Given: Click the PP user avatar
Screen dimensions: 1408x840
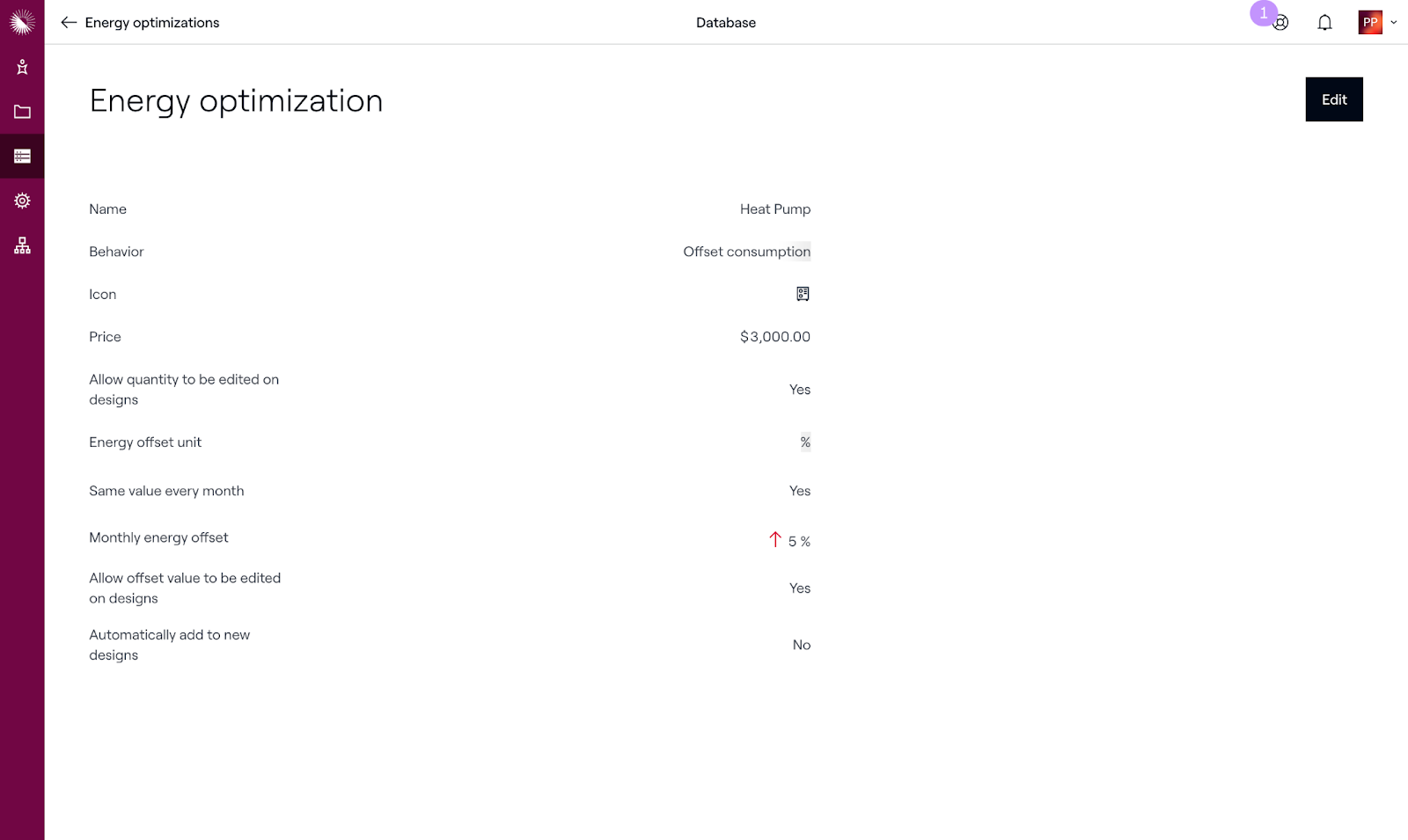Looking at the screenshot, I should pos(1370,23).
